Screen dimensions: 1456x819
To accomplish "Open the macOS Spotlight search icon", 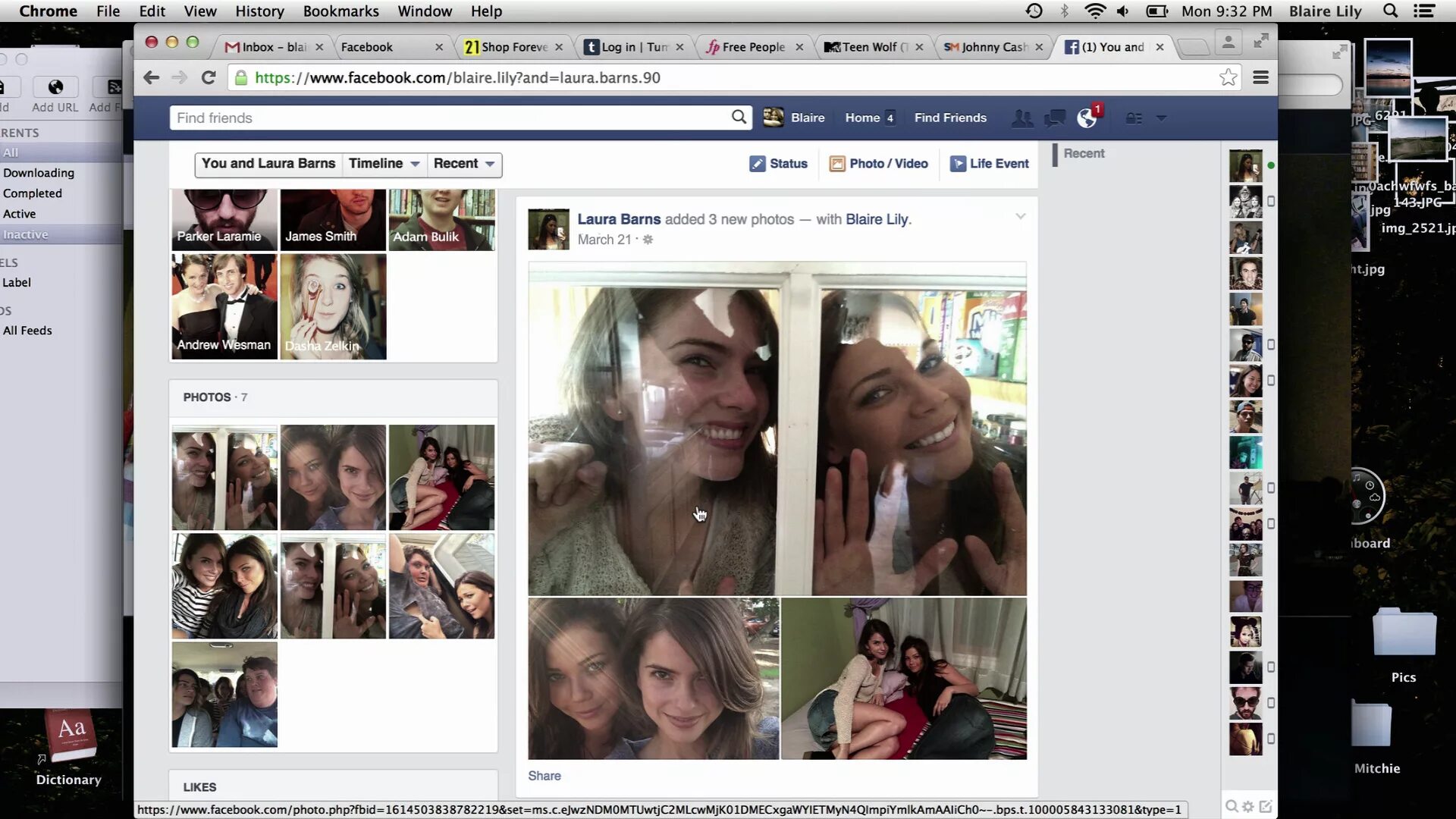I will [x=1390, y=11].
